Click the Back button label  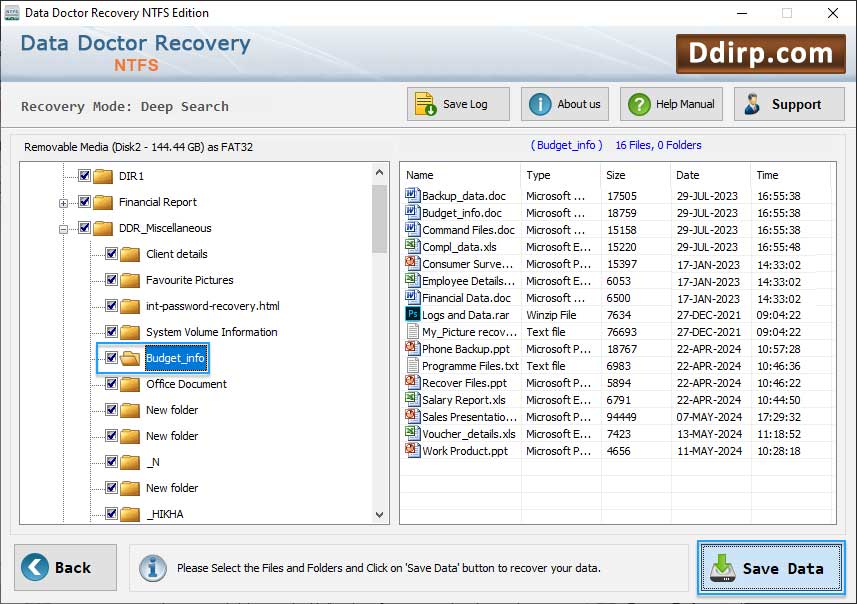73,567
